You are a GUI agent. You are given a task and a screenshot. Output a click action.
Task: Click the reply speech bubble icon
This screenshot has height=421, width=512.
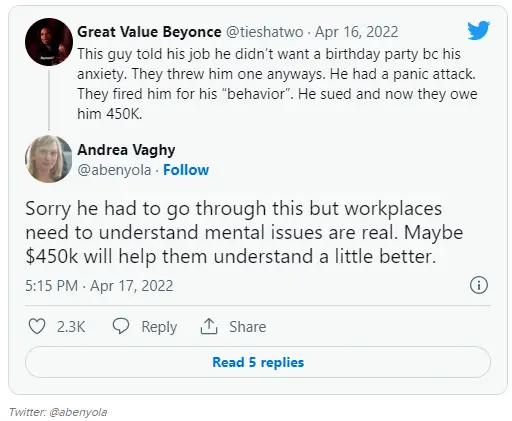click(x=121, y=326)
